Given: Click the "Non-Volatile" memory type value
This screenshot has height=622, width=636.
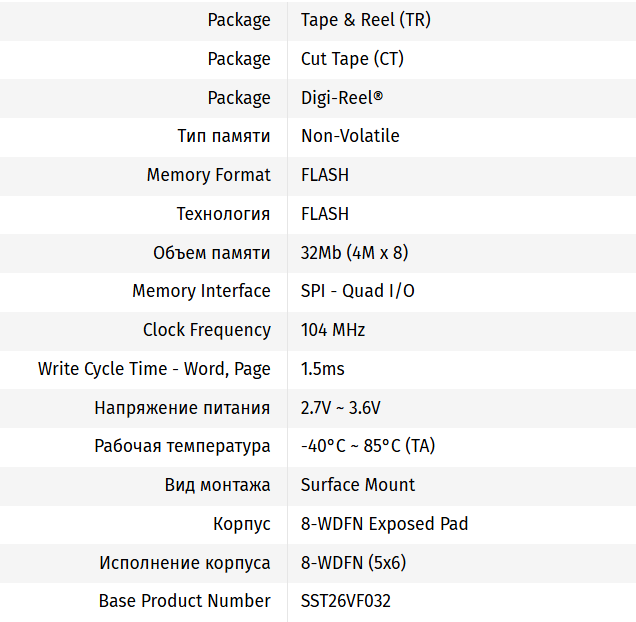Looking at the screenshot, I should [350, 136].
